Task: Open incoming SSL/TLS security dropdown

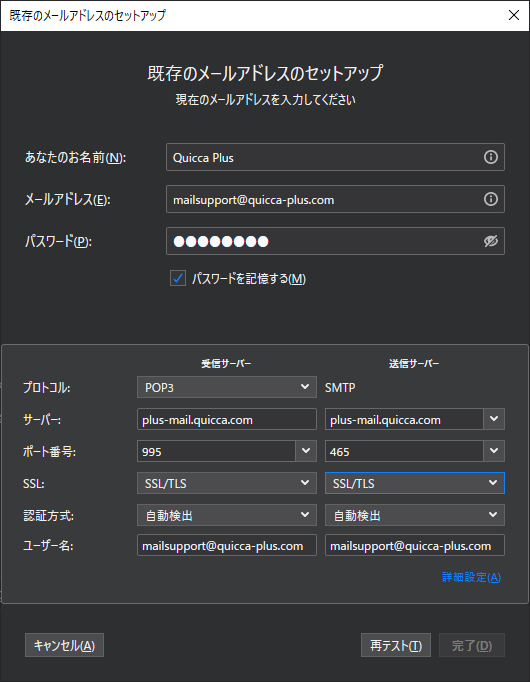Action: [227, 483]
